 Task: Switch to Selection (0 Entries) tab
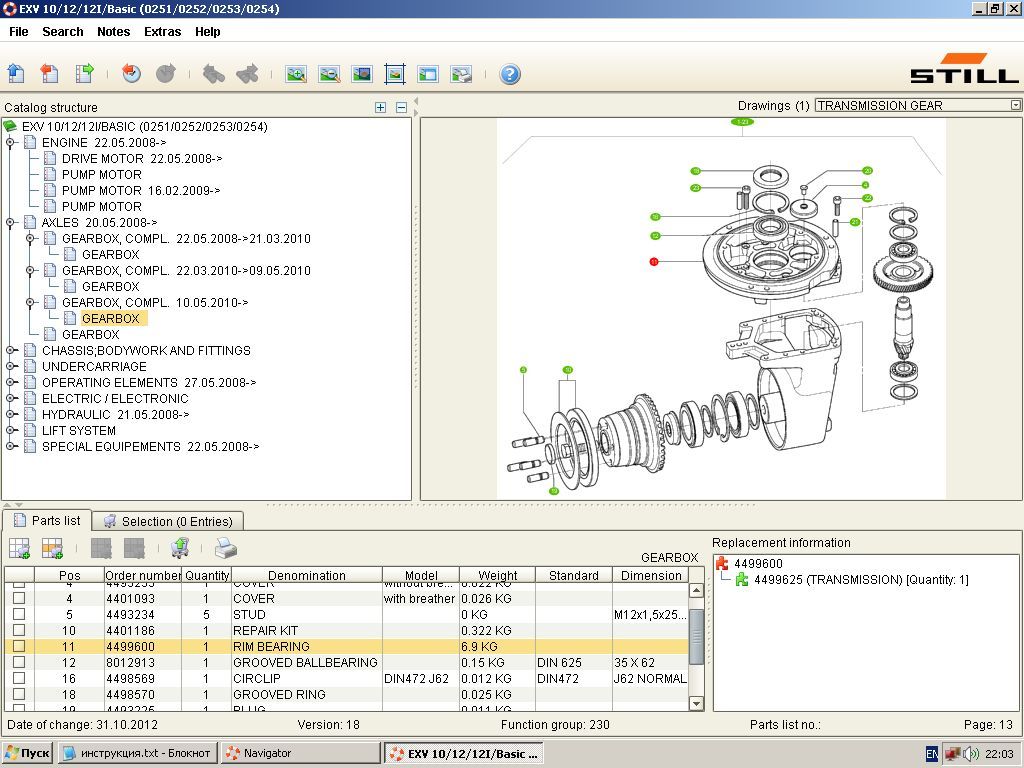tap(168, 521)
